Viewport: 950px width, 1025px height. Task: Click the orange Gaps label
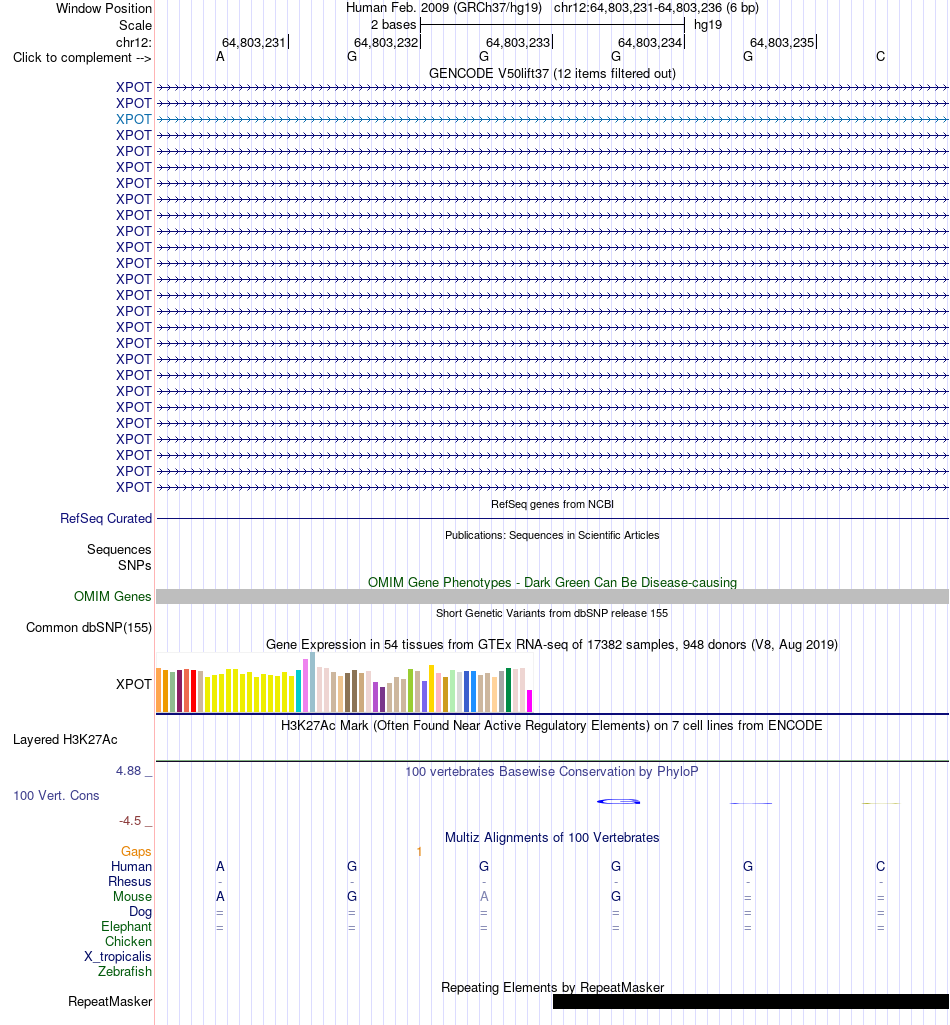pos(136,851)
